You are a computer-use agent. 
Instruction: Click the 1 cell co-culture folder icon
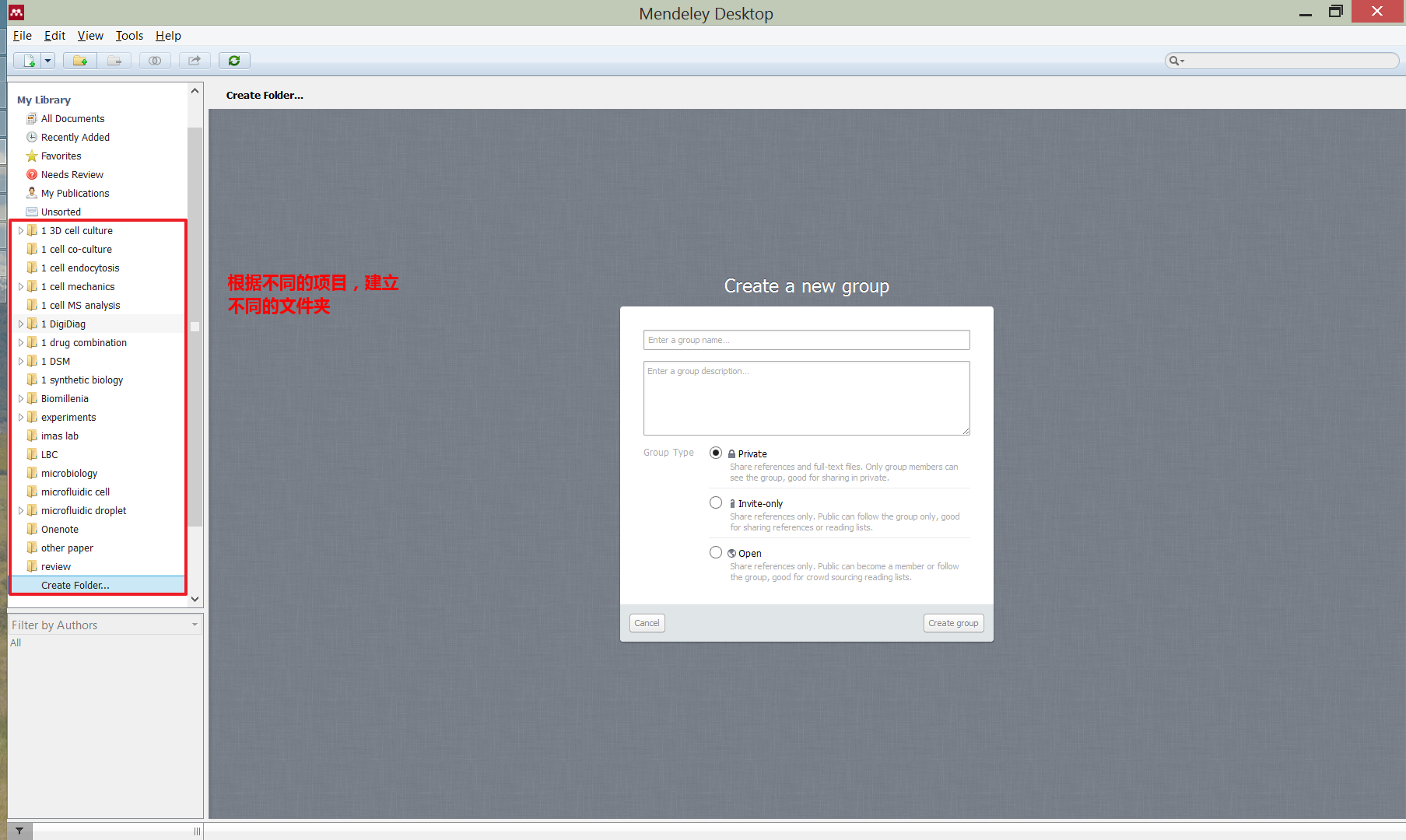pyautogui.click(x=32, y=249)
